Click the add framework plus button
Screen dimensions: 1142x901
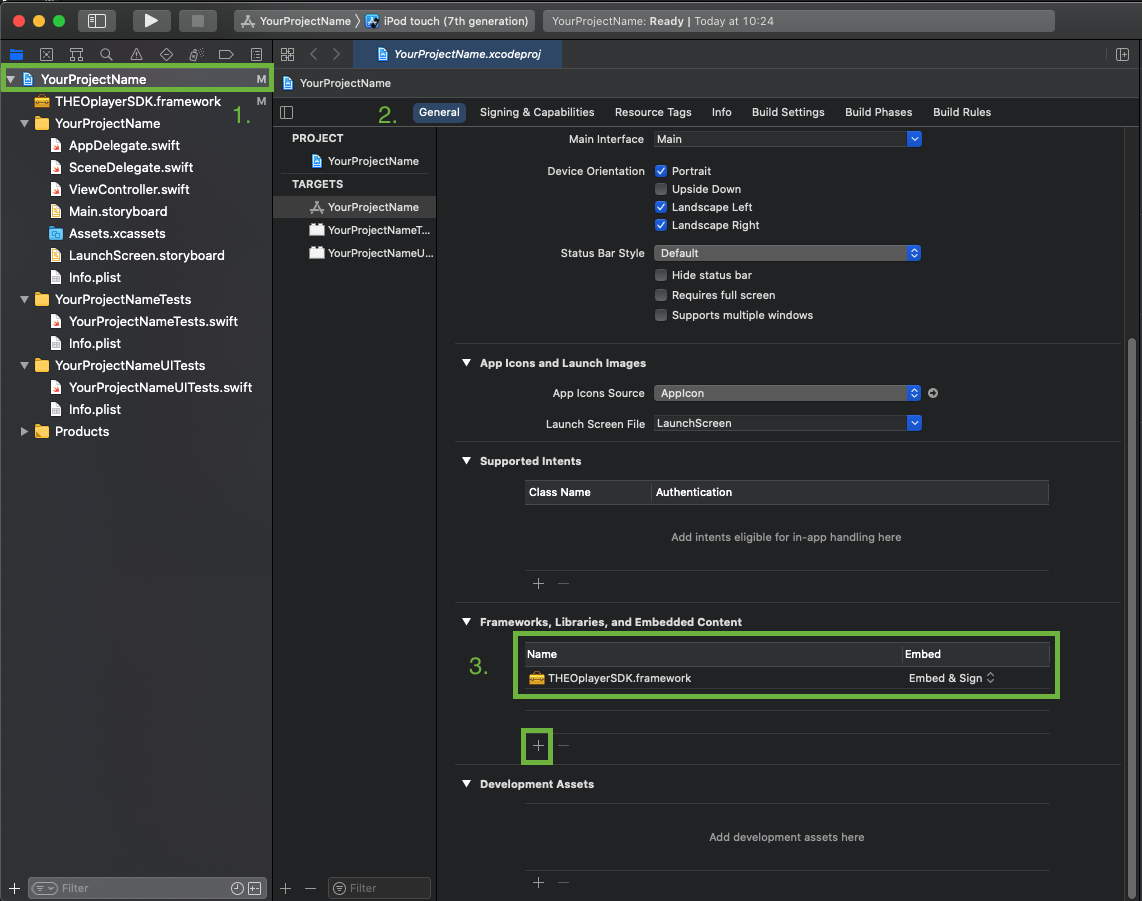coord(538,745)
